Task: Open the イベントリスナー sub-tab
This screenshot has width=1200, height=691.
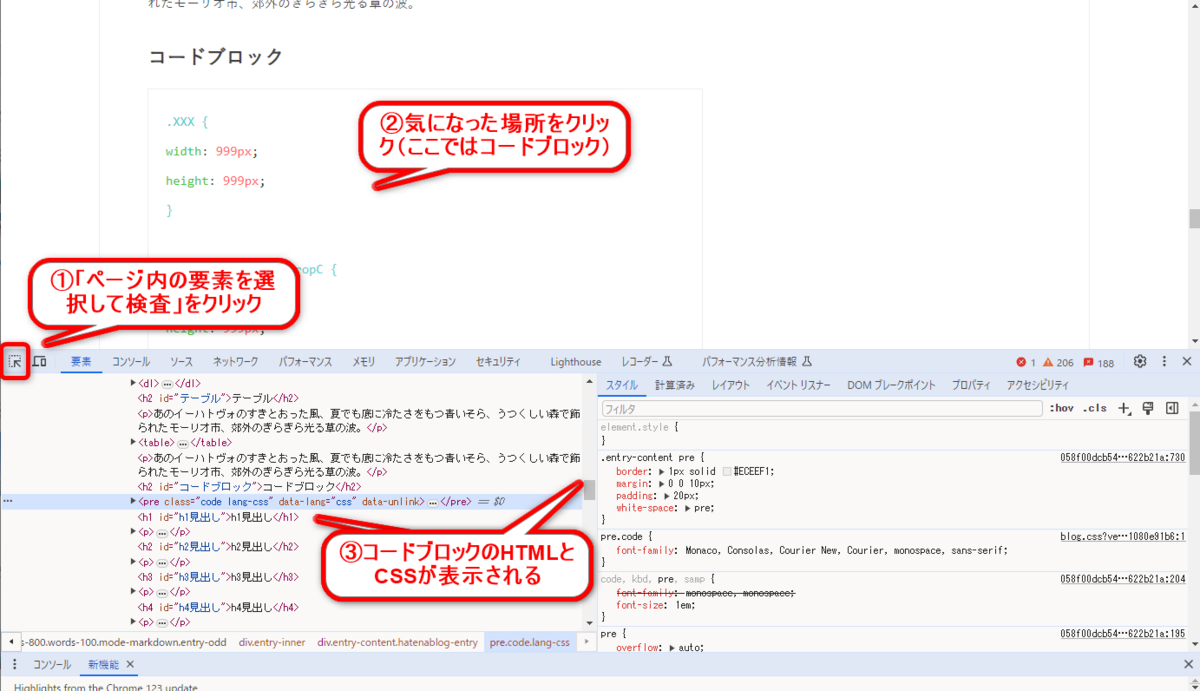Action: click(x=799, y=385)
